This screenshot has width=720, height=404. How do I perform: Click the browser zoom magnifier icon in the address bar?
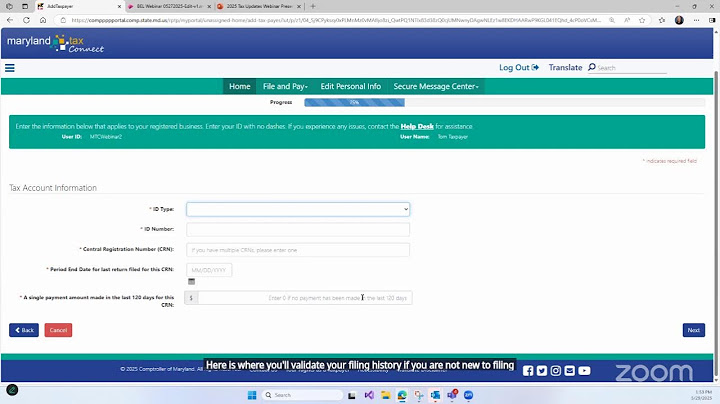[612, 20]
